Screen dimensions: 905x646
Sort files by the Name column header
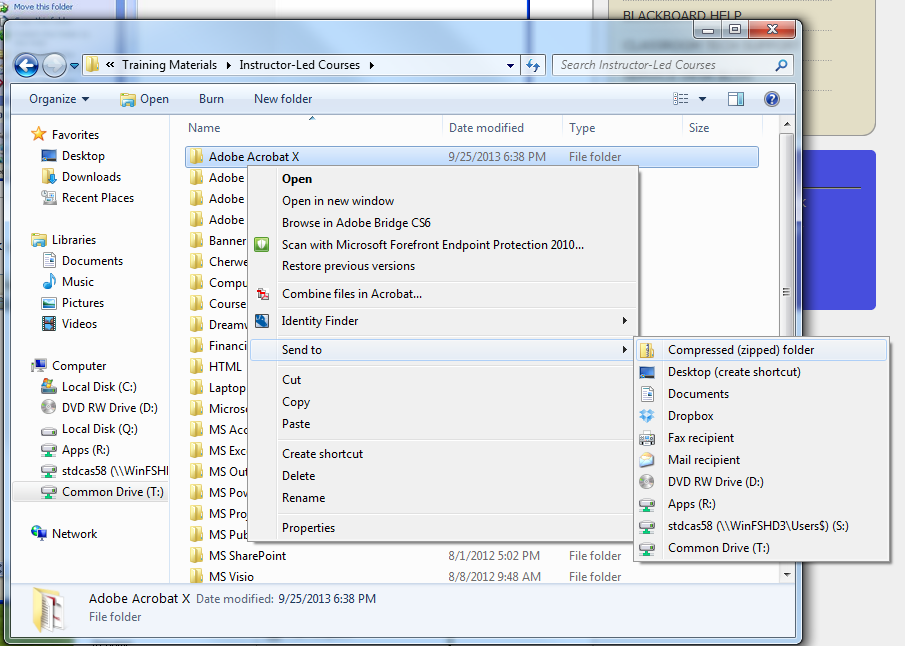(x=204, y=128)
